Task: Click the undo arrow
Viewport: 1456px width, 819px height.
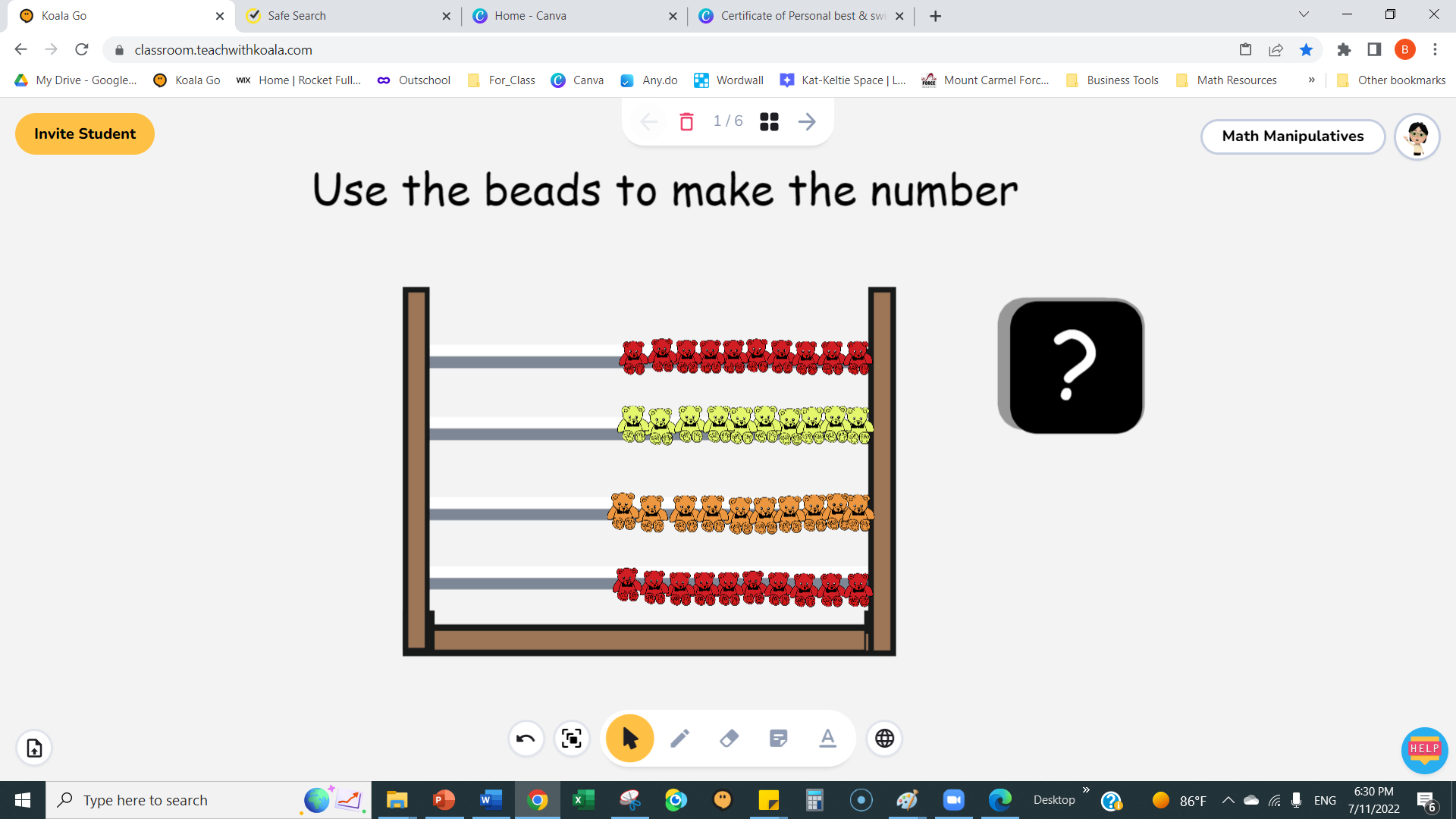Action: click(526, 738)
